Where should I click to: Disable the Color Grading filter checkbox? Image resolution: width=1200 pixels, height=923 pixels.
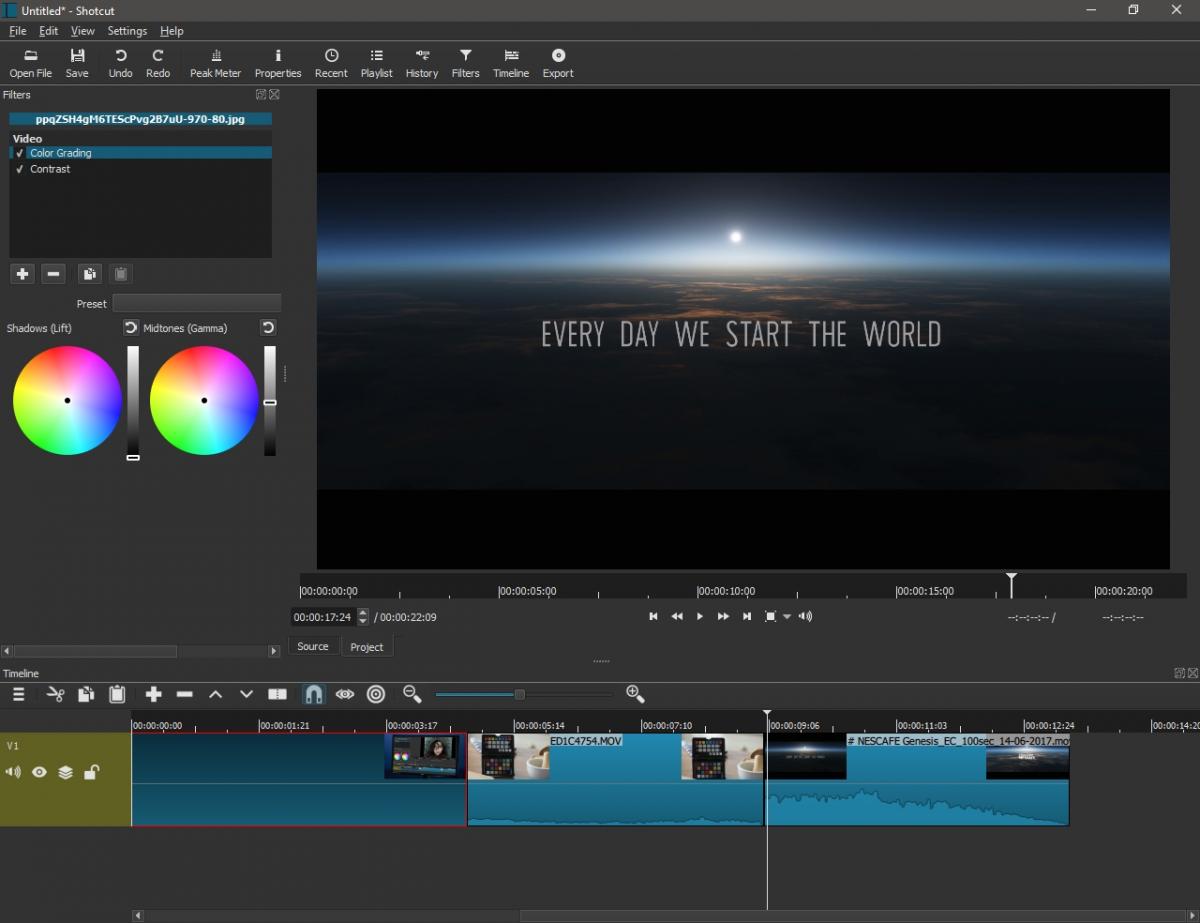pyautogui.click(x=20, y=153)
